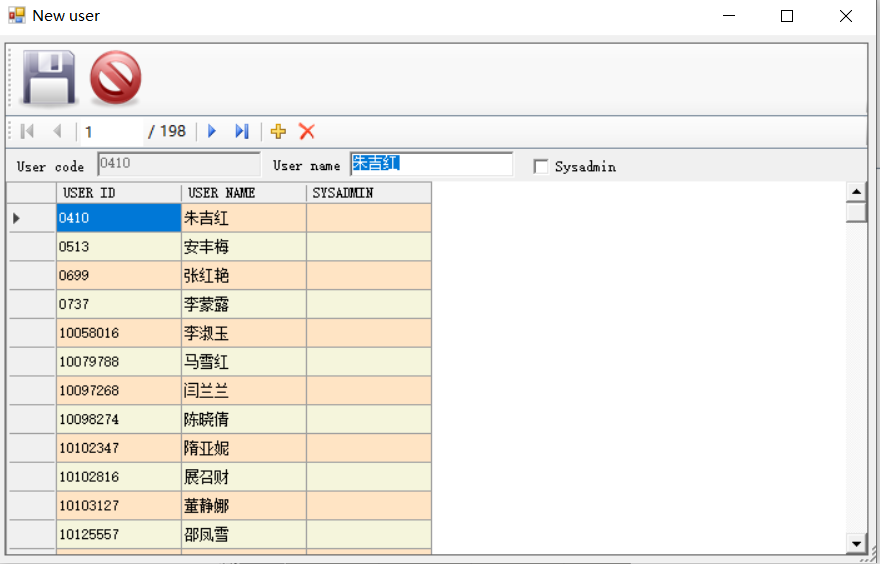Viewport: 880px width, 564px height.
Task: Select the cell with user ID 10058016
Action: pyautogui.click(x=118, y=333)
